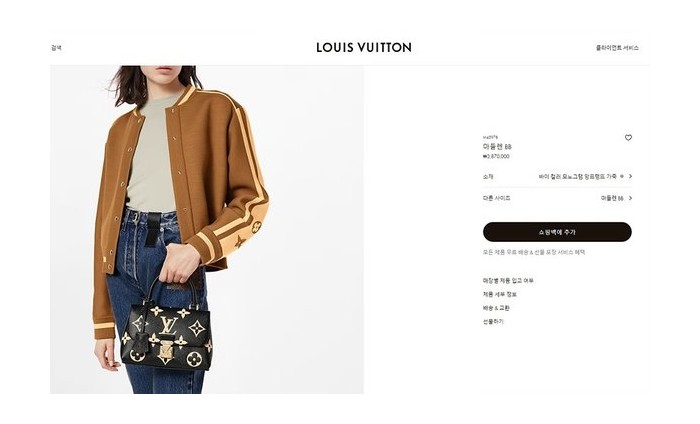
Task: Go home via Louis Vuitton logo
Action: click(x=364, y=47)
